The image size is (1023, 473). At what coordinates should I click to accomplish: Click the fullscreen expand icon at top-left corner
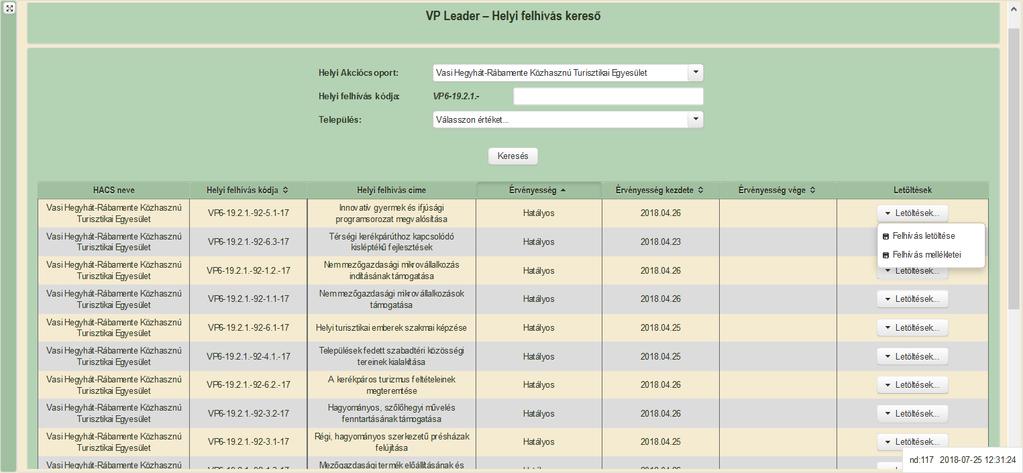click(x=8, y=8)
